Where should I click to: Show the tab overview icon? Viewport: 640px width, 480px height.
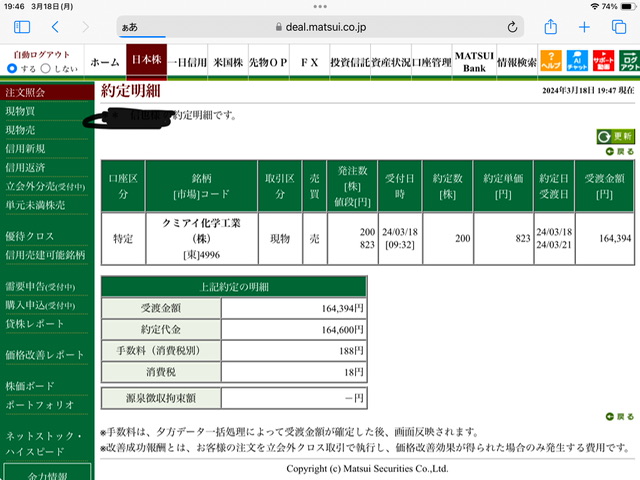click(619, 27)
